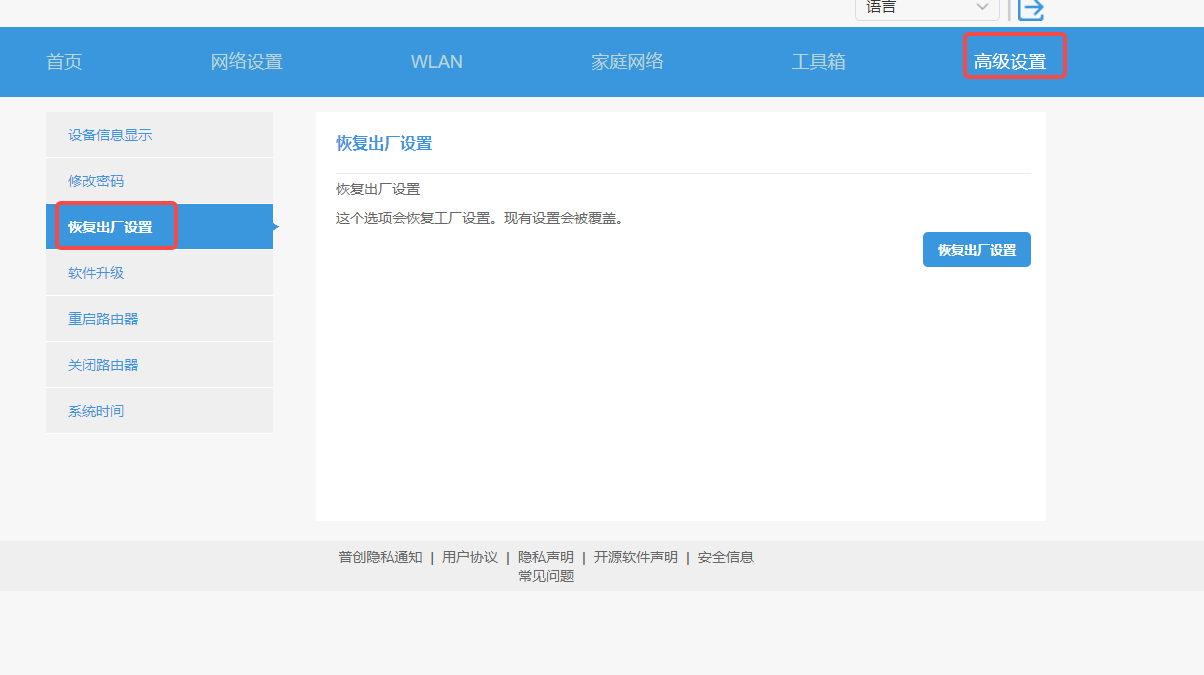Screen dimensions: 1204x675
Task: Select 修改密码 to change the password
Action: point(95,180)
